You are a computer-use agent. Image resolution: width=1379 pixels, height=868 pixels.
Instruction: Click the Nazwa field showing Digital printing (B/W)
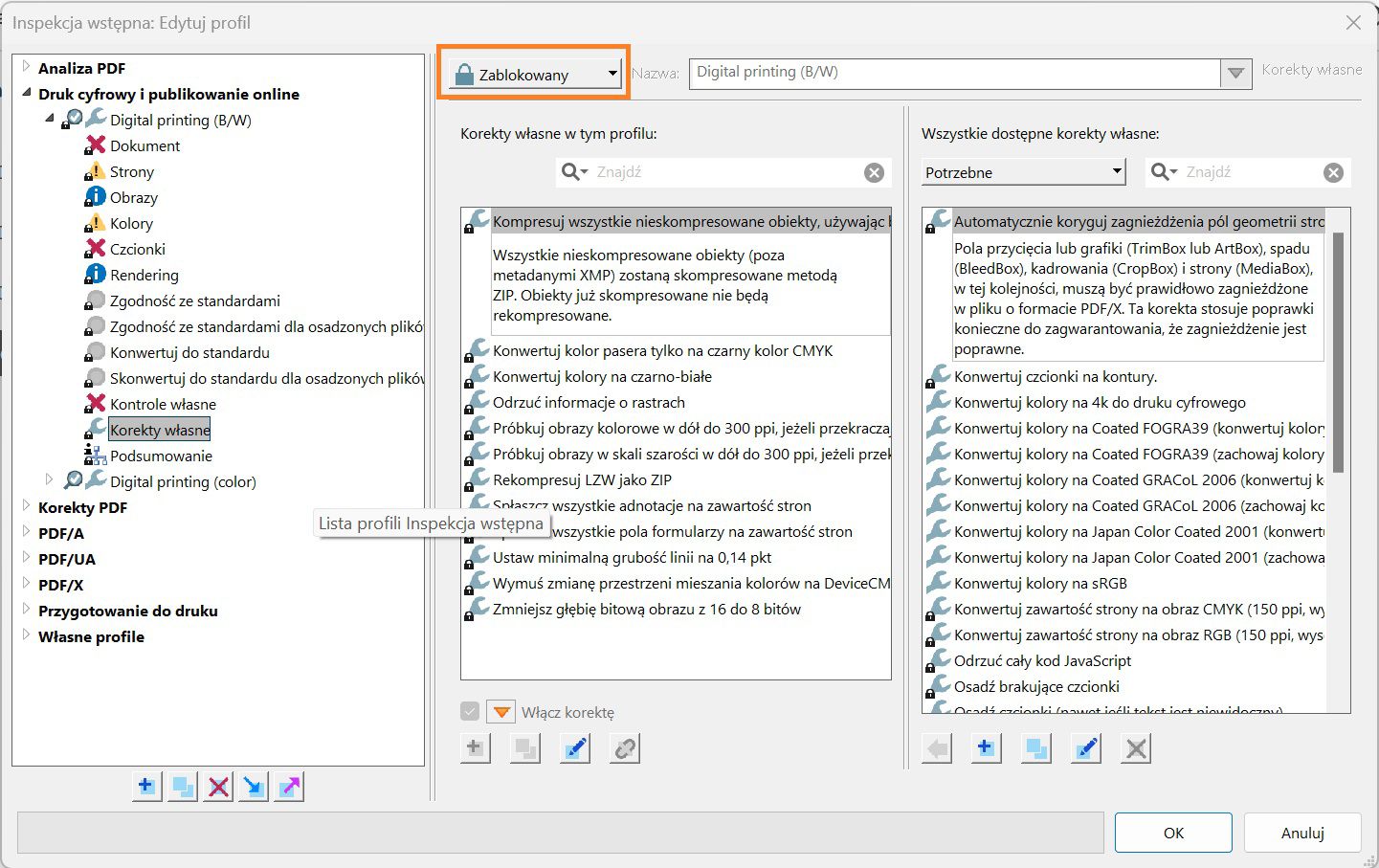pyautogui.click(x=955, y=73)
